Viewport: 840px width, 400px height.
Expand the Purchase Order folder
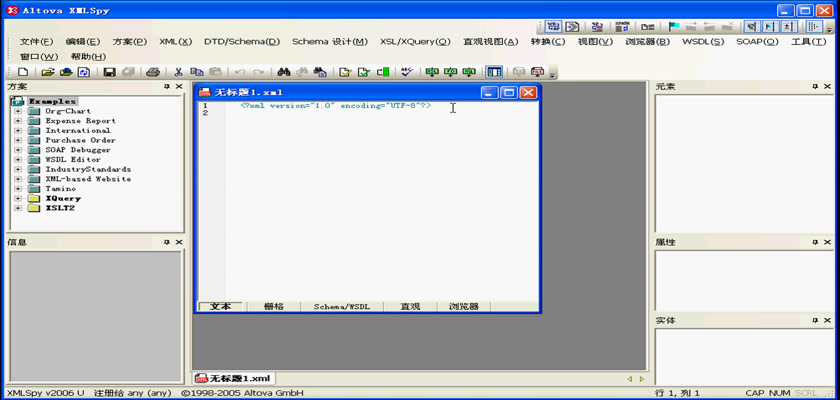18,140
